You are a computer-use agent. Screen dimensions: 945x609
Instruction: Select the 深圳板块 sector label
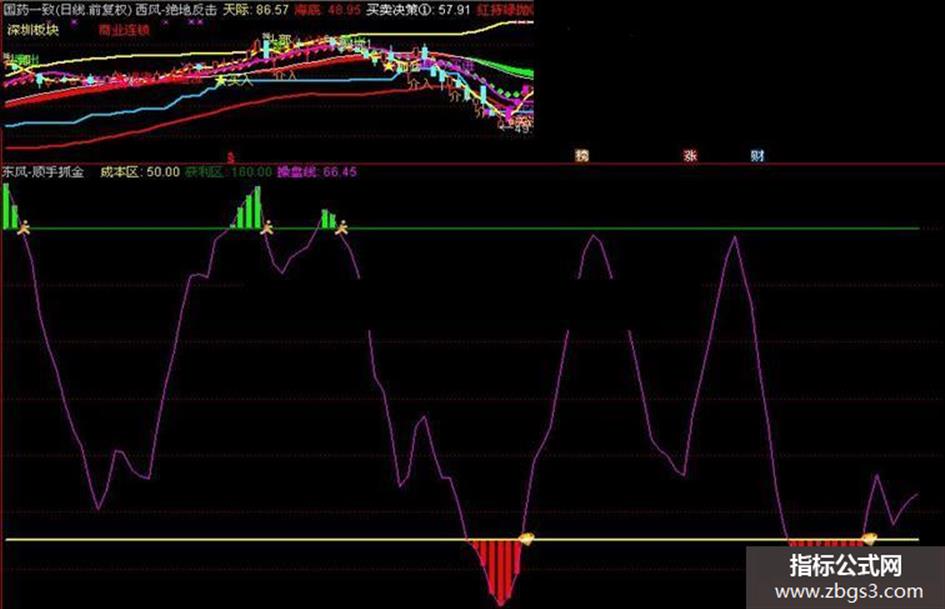33,30
